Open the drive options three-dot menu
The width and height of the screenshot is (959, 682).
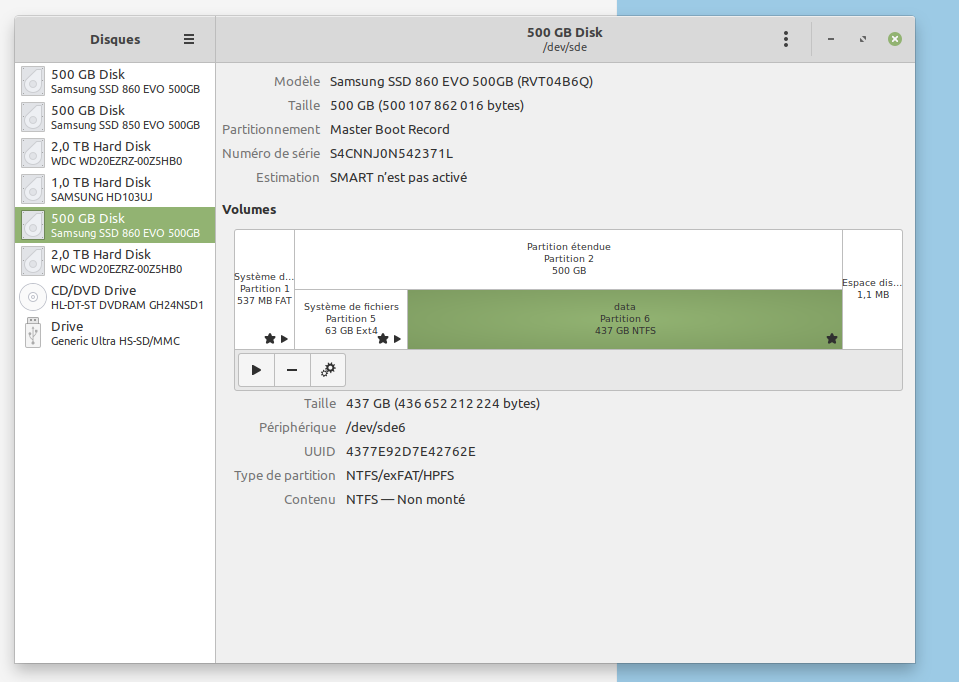786,39
